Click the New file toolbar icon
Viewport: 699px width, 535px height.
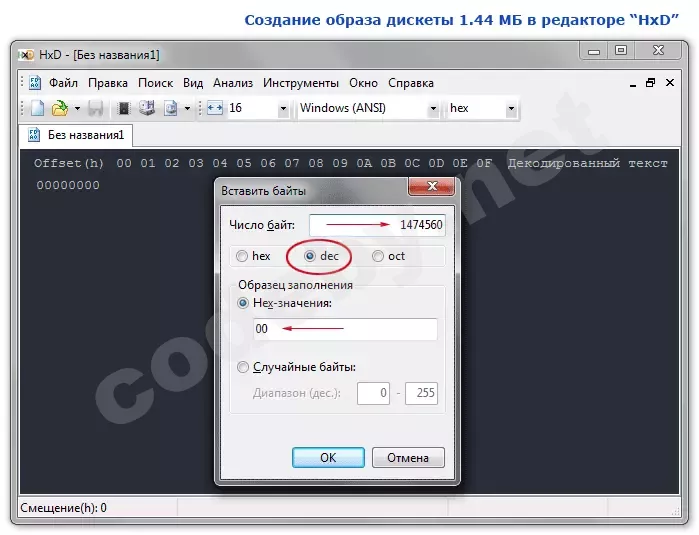(37, 108)
